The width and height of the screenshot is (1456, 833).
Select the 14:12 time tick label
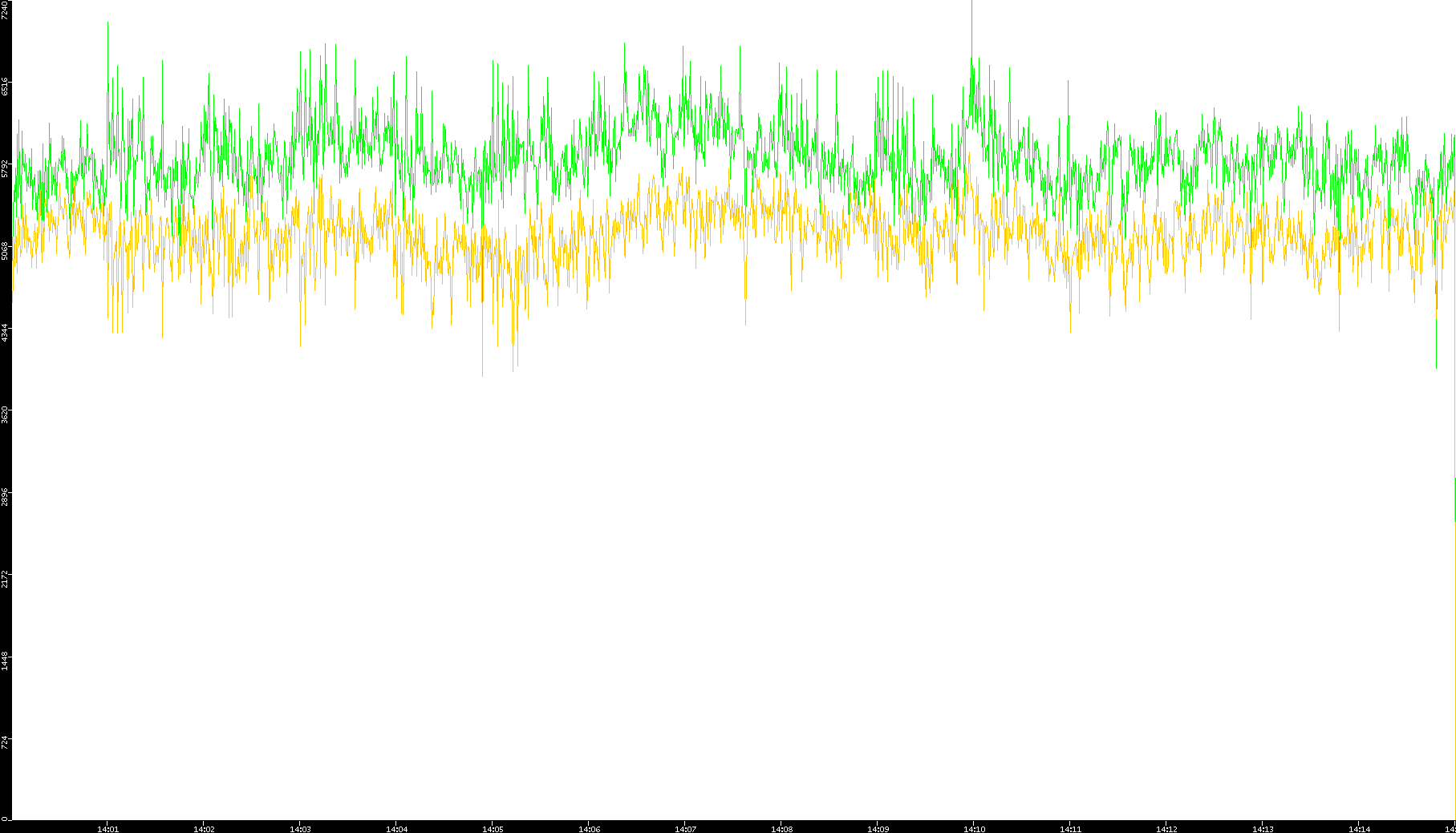click(1167, 829)
